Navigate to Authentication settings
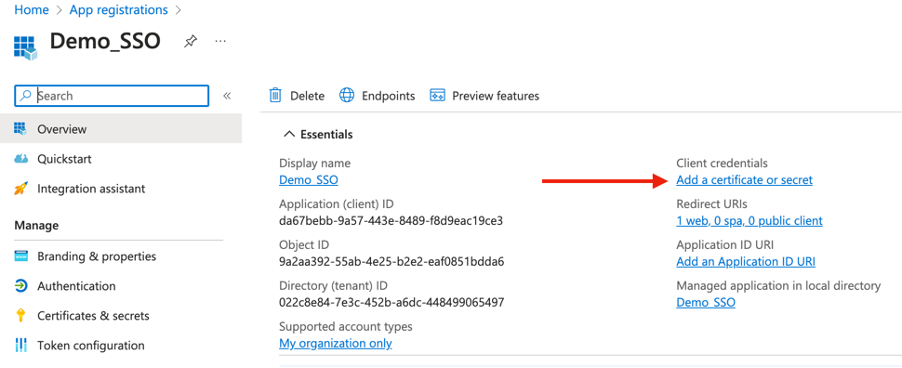This screenshot has height=368, width=902. [x=77, y=286]
